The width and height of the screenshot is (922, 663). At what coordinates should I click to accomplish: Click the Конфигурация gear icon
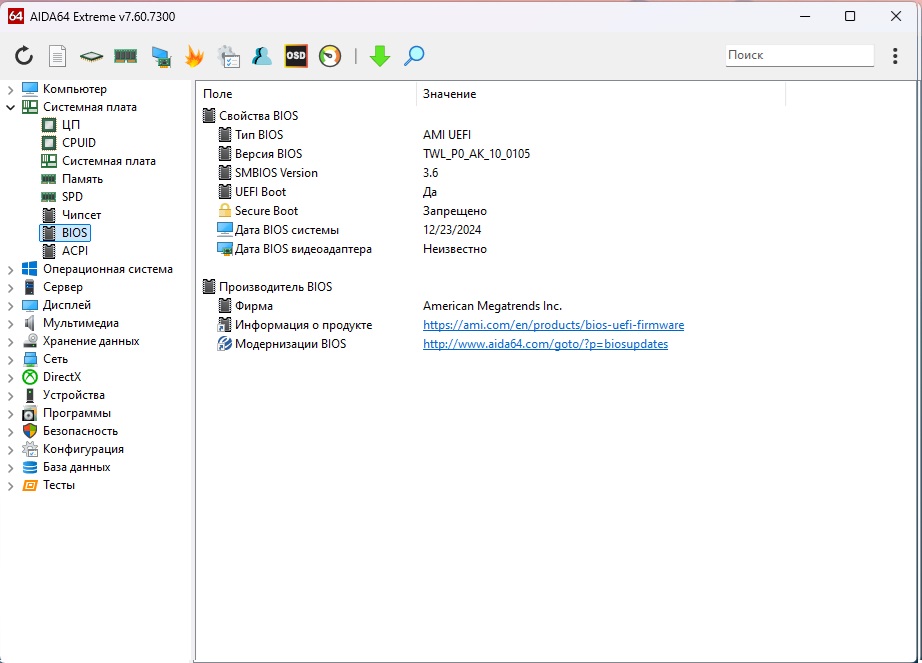click(x=29, y=449)
